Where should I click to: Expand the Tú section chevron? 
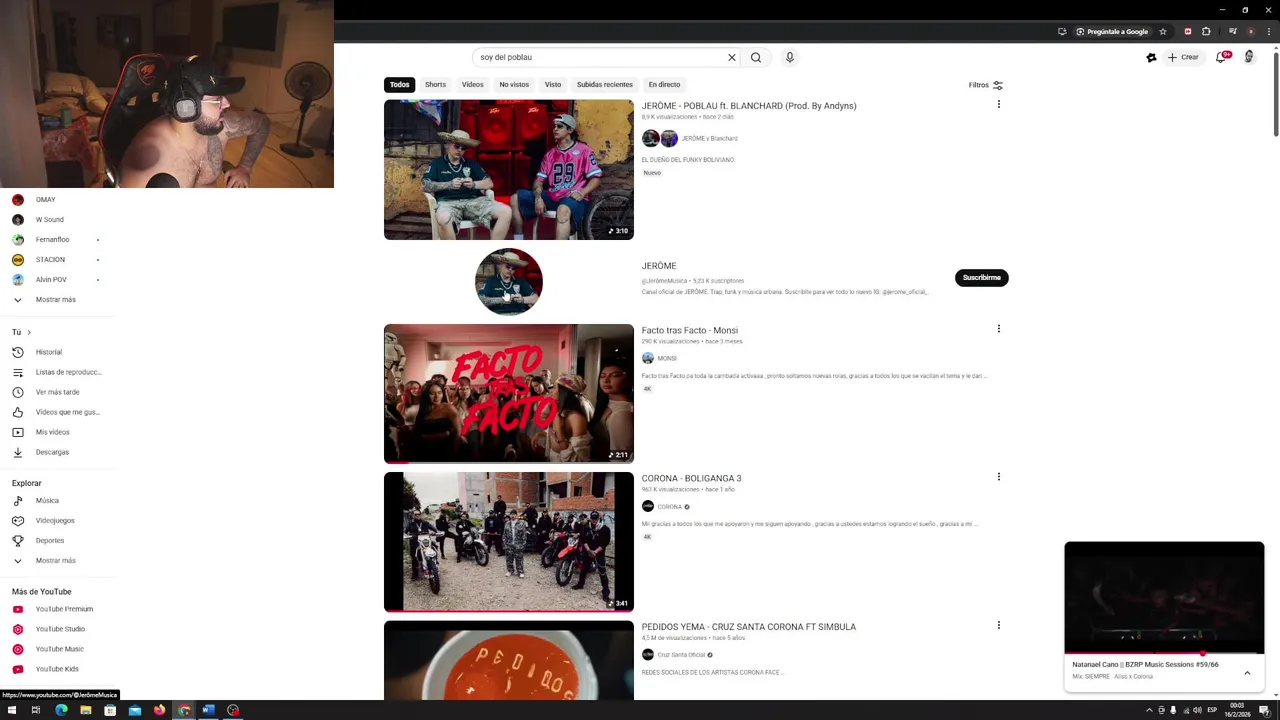pyautogui.click(x=29, y=332)
